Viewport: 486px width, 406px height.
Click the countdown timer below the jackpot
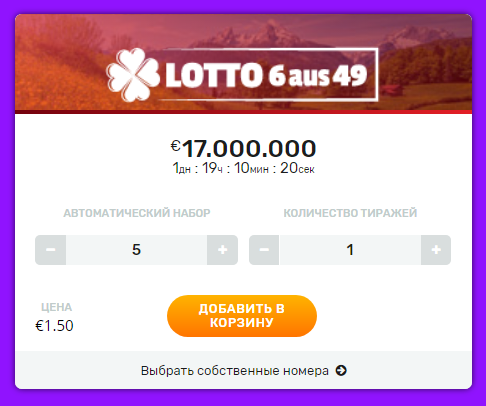243,168
